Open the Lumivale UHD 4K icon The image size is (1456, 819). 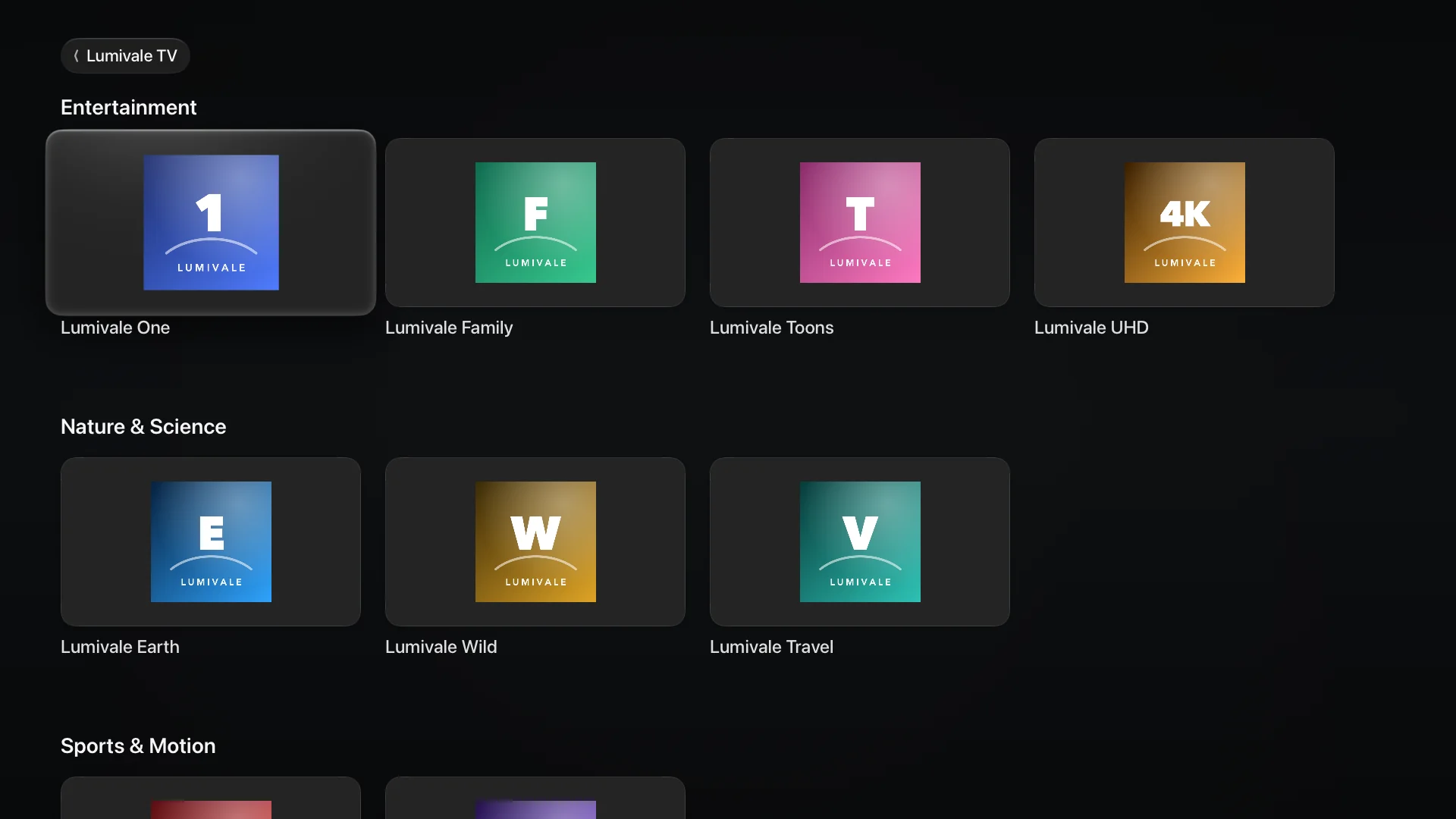(1185, 222)
